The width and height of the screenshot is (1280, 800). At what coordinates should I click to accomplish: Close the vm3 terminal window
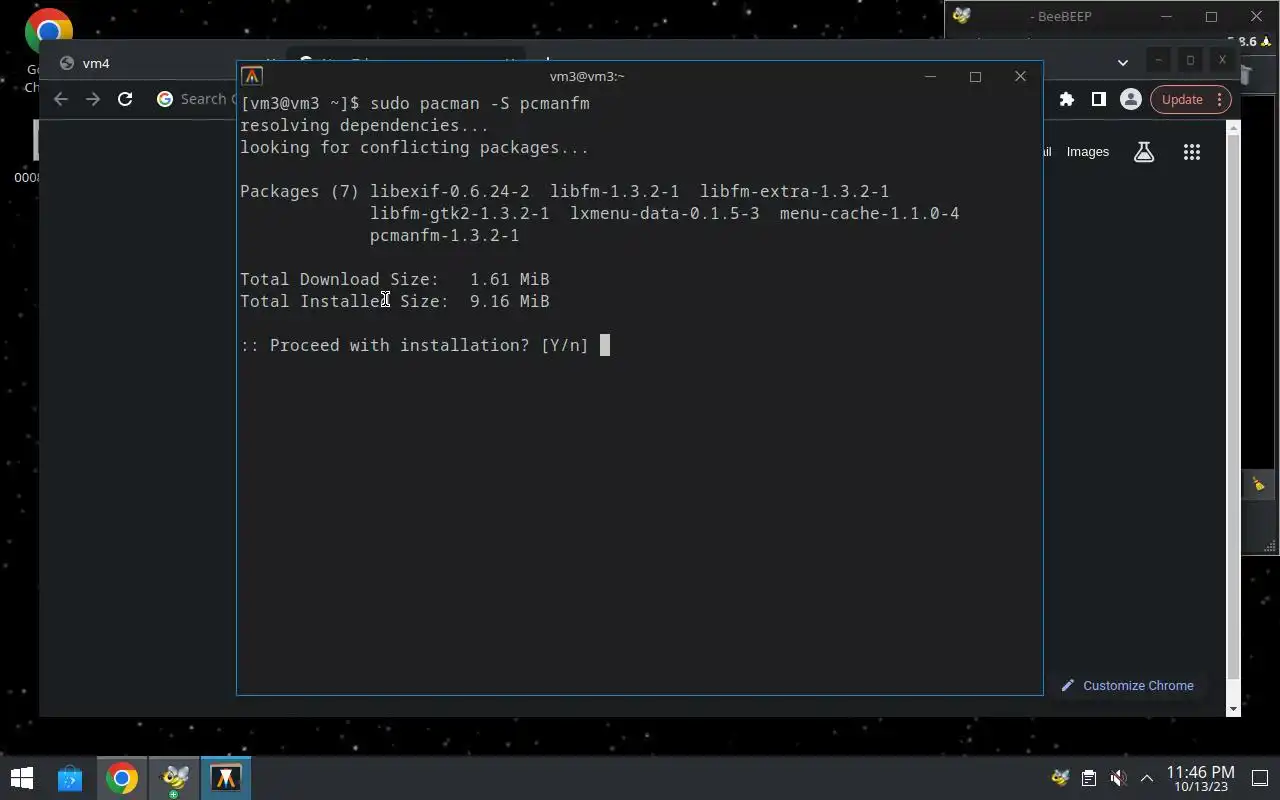pos(1020,76)
